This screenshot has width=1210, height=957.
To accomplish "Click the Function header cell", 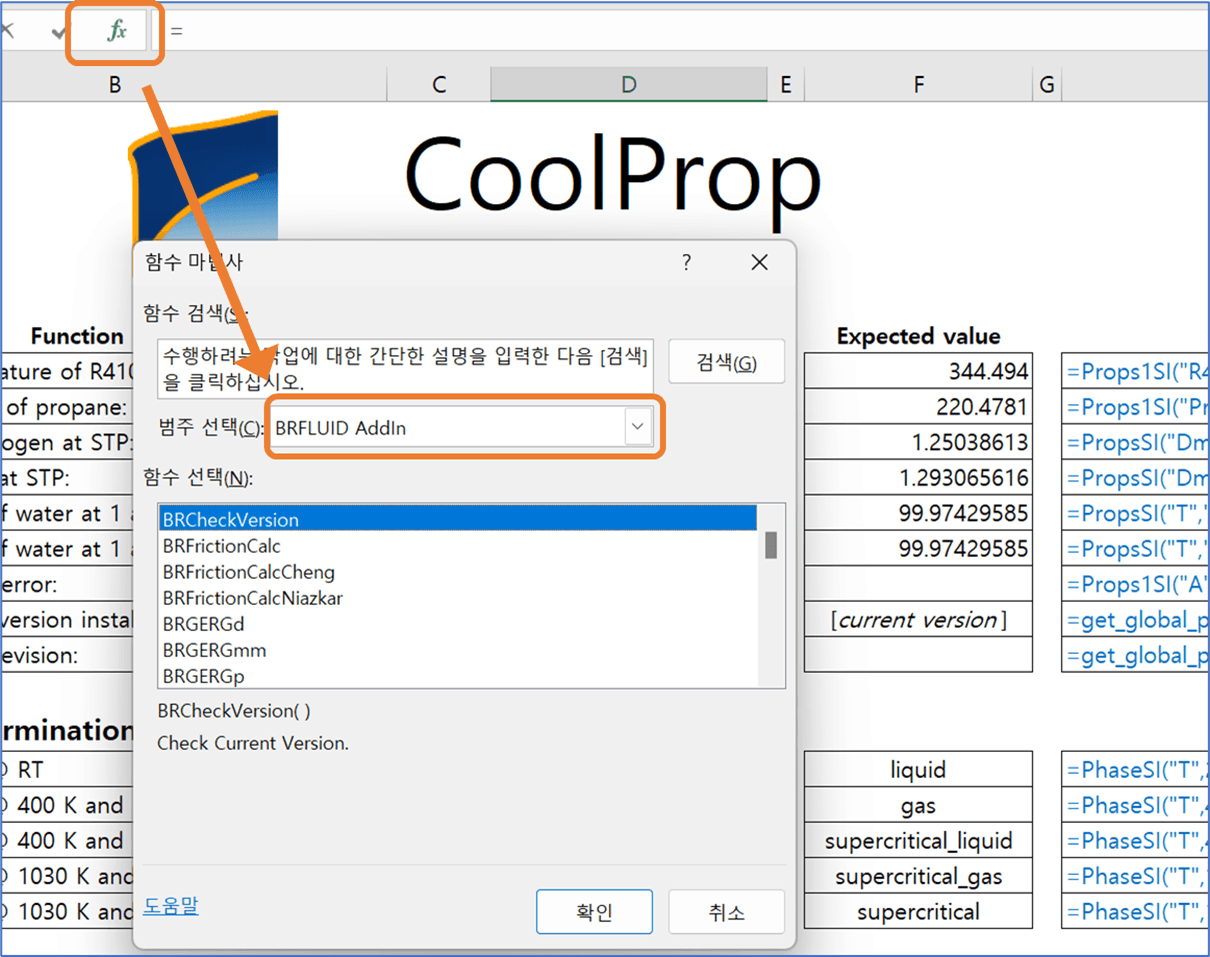I will point(78,336).
